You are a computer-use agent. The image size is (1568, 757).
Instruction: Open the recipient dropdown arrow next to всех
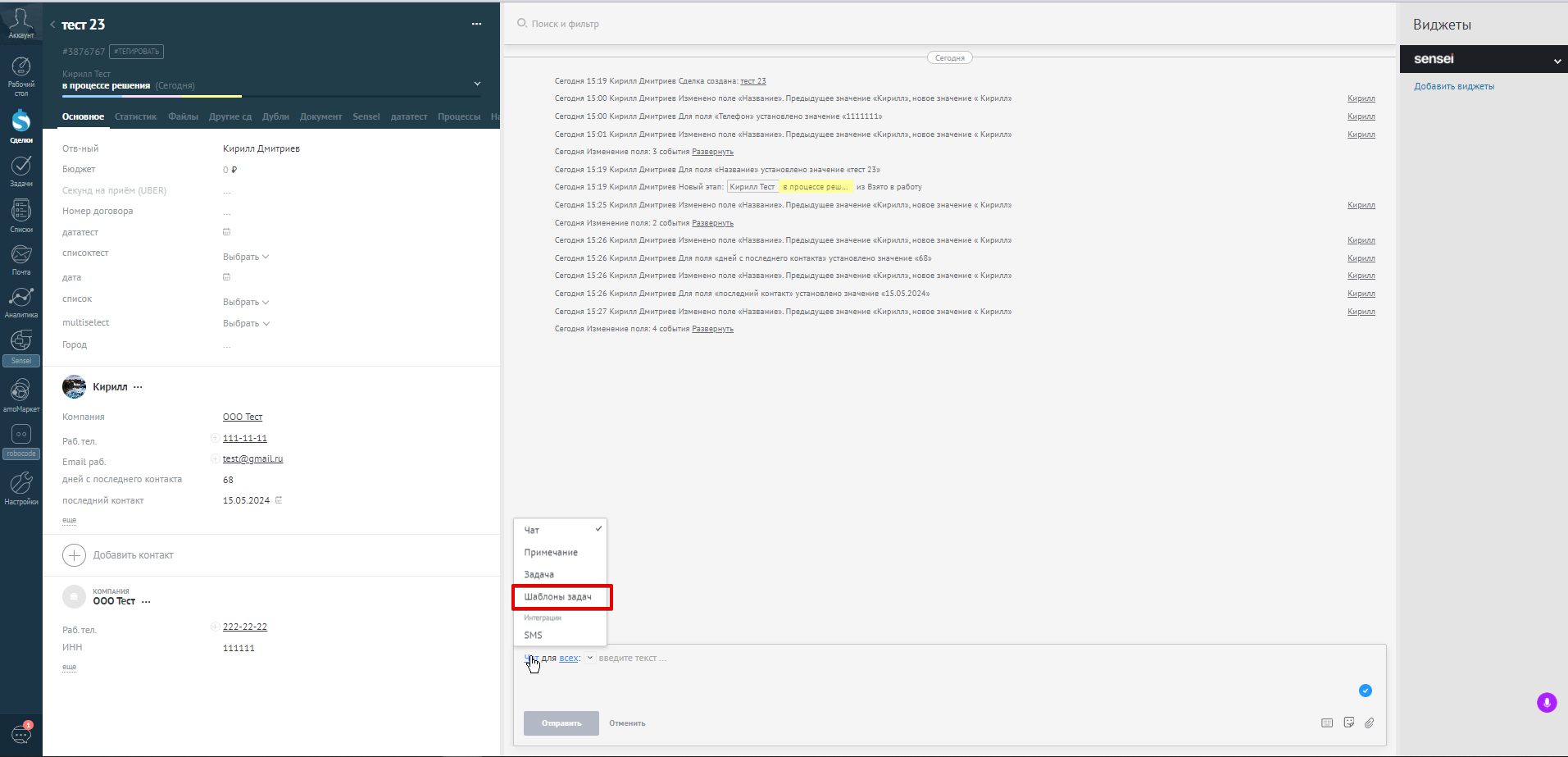click(589, 658)
